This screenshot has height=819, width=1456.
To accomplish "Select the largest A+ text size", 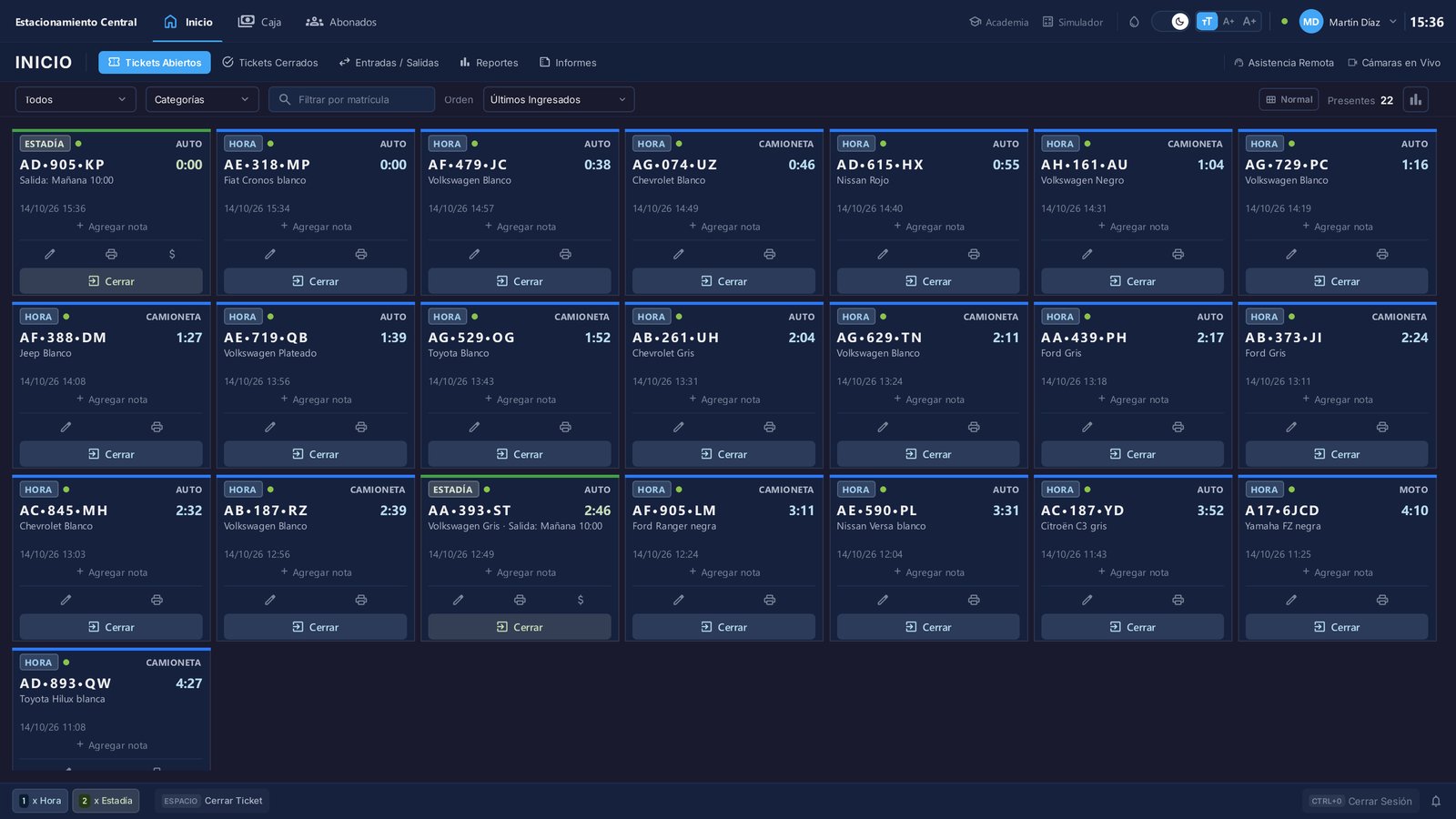I will point(1249,22).
